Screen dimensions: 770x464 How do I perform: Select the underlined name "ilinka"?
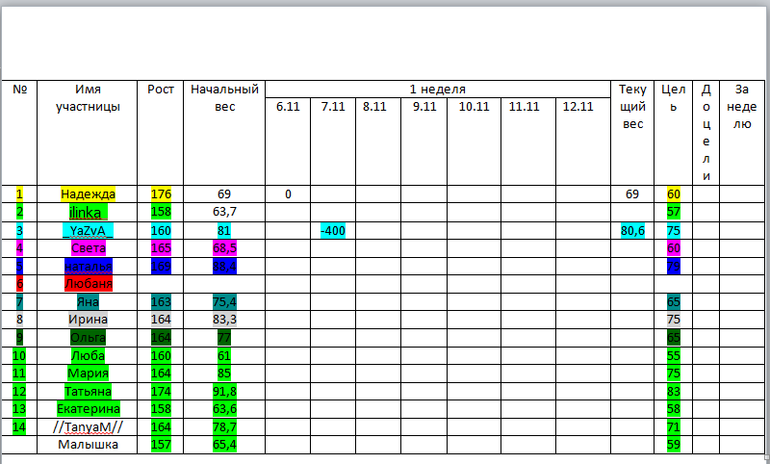click(88, 212)
